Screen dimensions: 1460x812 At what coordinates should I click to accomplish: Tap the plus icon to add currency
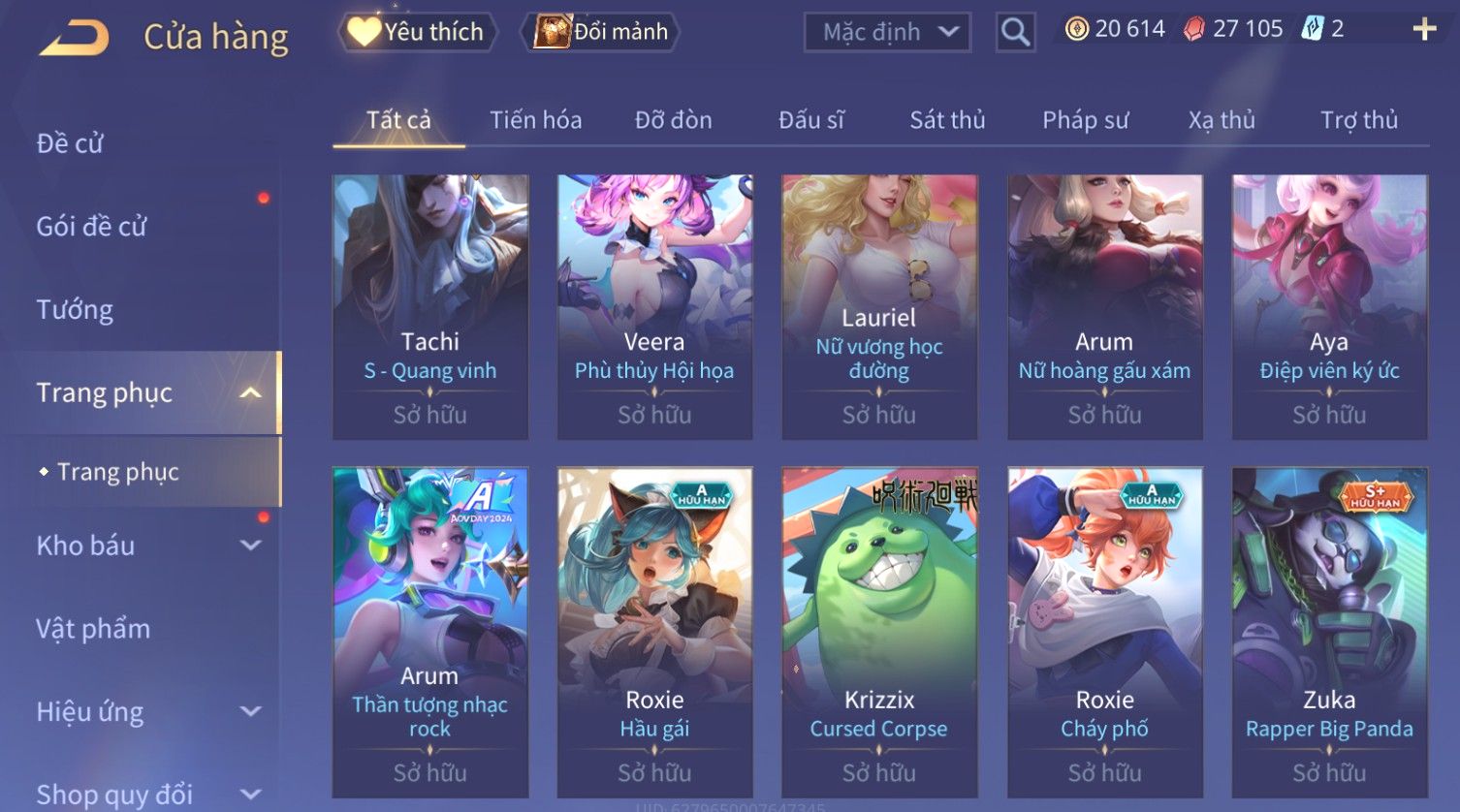[x=1424, y=30]
